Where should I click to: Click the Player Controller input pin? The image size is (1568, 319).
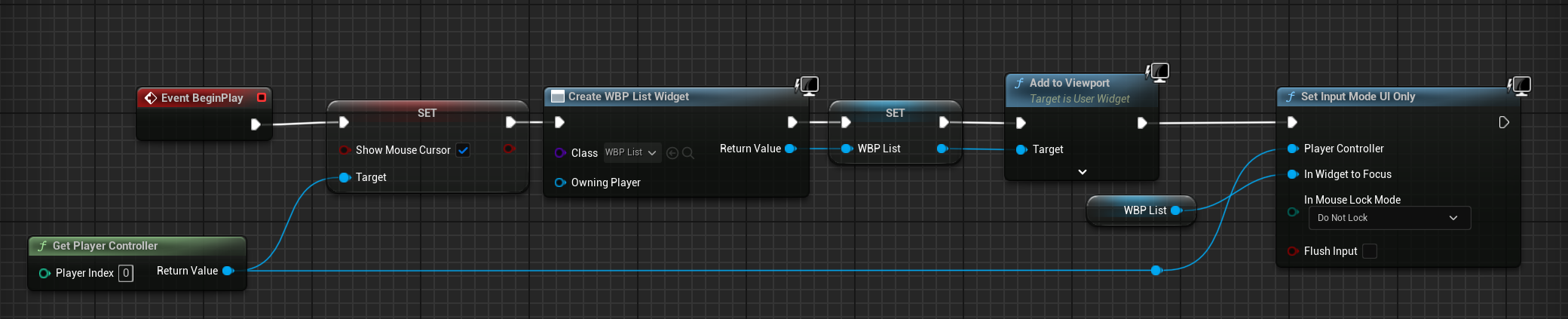[1293, 149]
